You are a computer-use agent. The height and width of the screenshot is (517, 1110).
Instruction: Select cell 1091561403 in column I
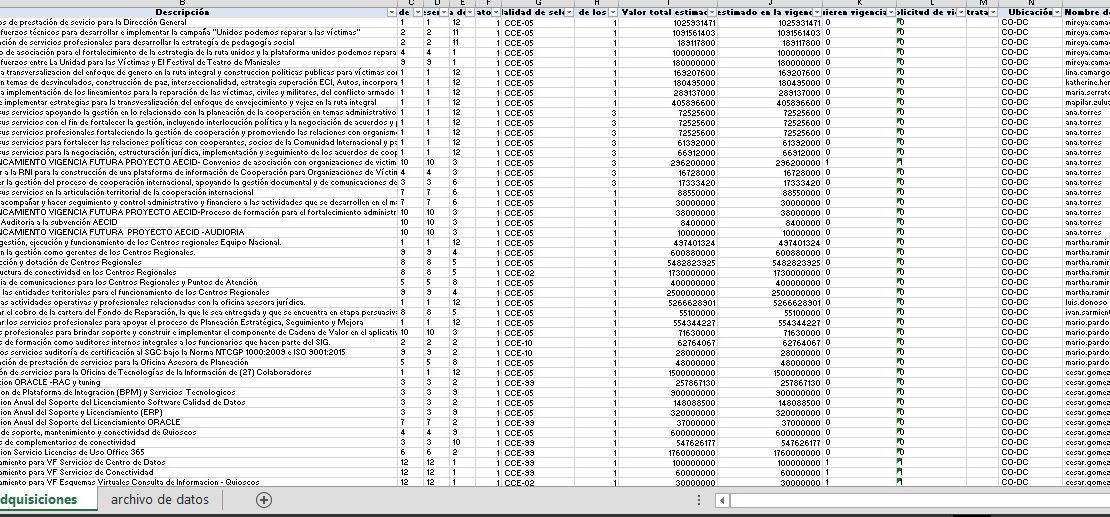[x=668, y=33]
